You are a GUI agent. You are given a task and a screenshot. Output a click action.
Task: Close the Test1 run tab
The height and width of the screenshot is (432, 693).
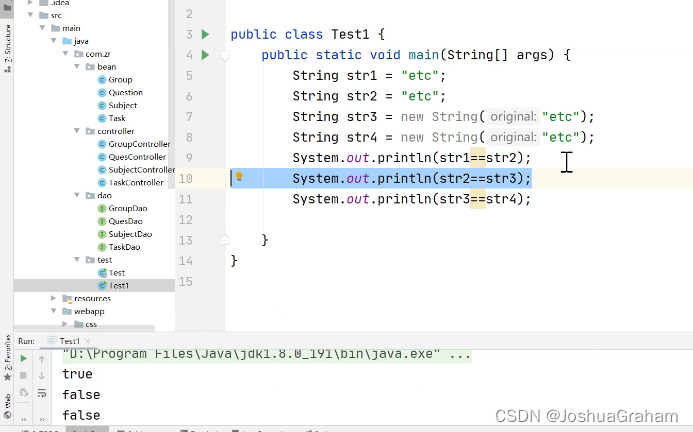coord(88,341)
